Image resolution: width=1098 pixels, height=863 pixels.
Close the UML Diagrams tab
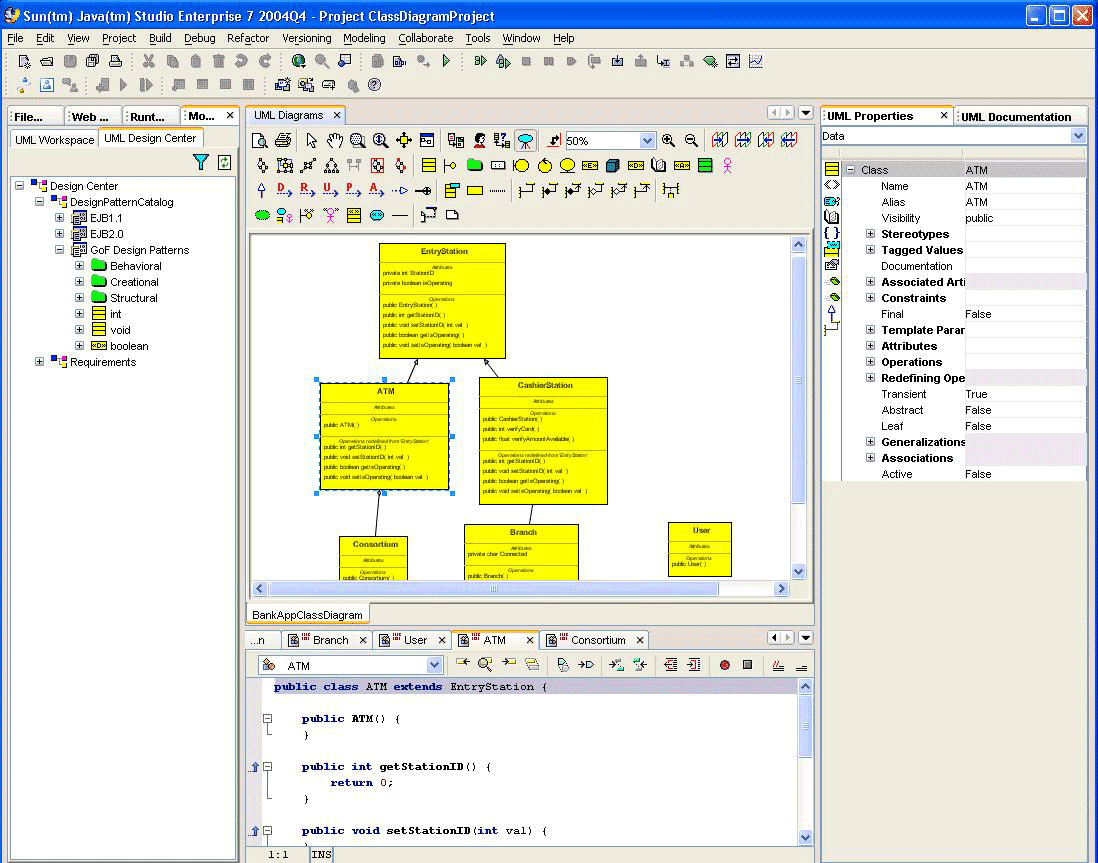coord(337,116)
